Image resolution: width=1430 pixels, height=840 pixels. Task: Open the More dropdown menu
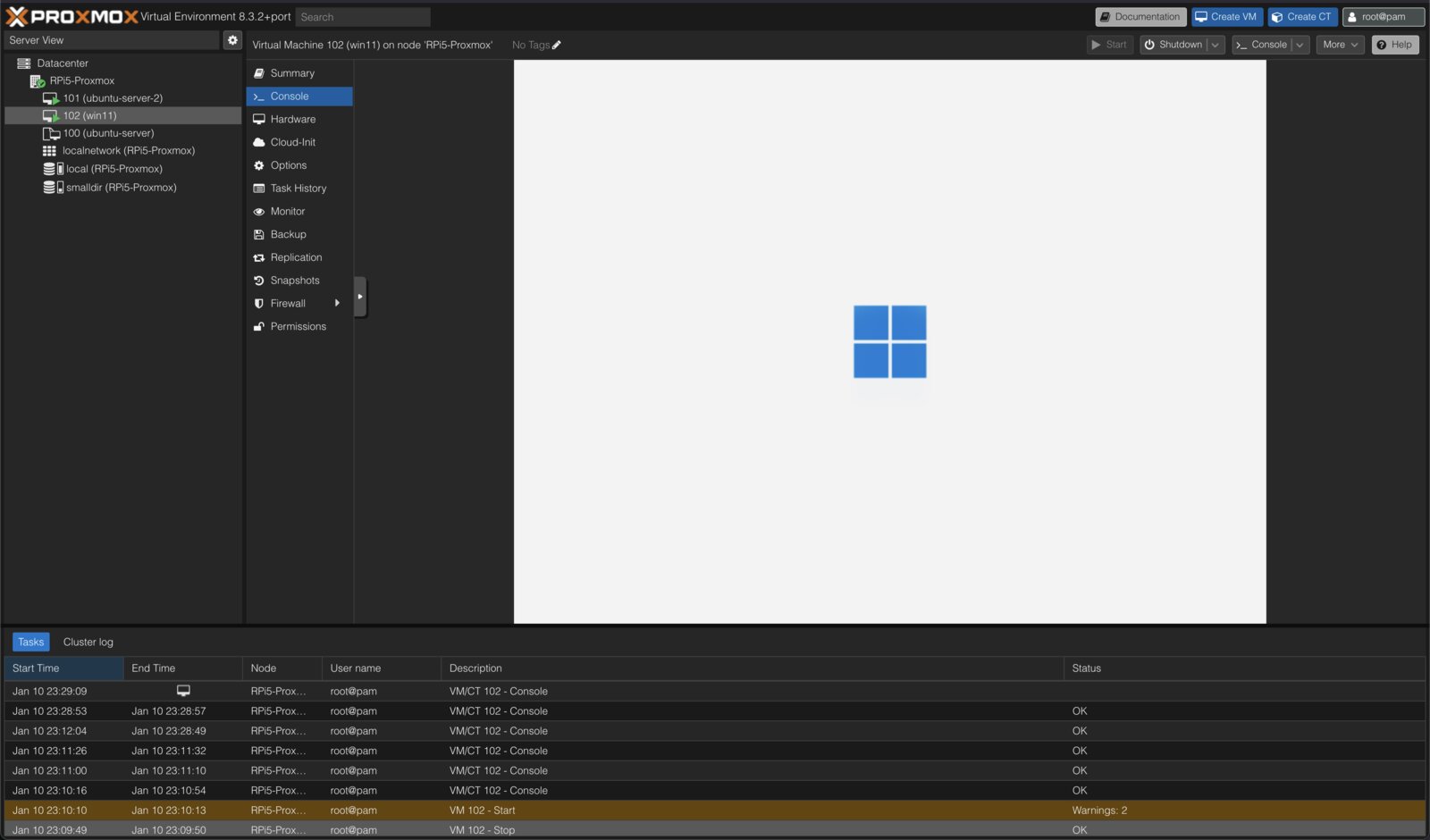pyautogui.click(x=1340, y=45)
